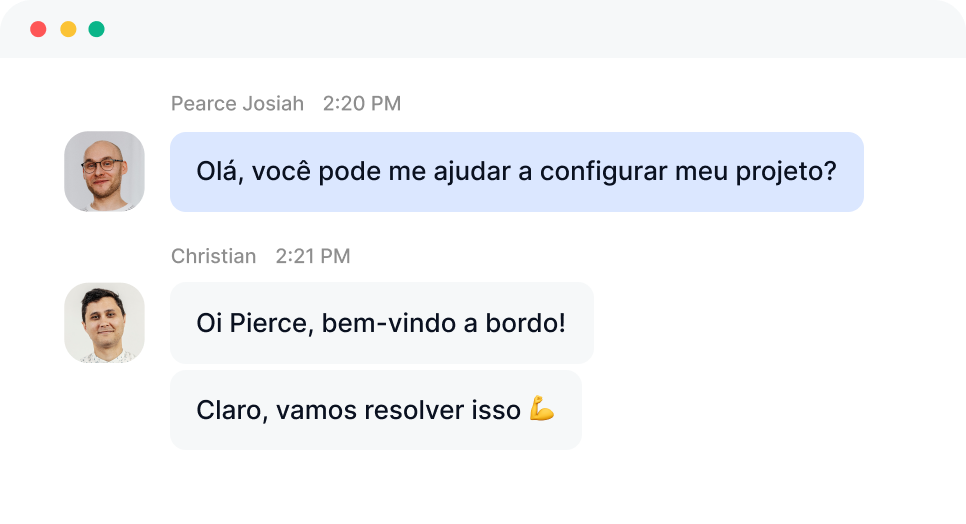
Task: Click the yellow minimize window dot
Action: (68, 29)
